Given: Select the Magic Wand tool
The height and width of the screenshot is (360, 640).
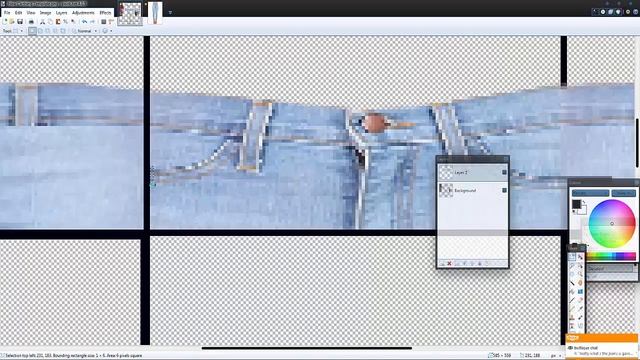Looking at the screenshot, I should coord(572,283).
